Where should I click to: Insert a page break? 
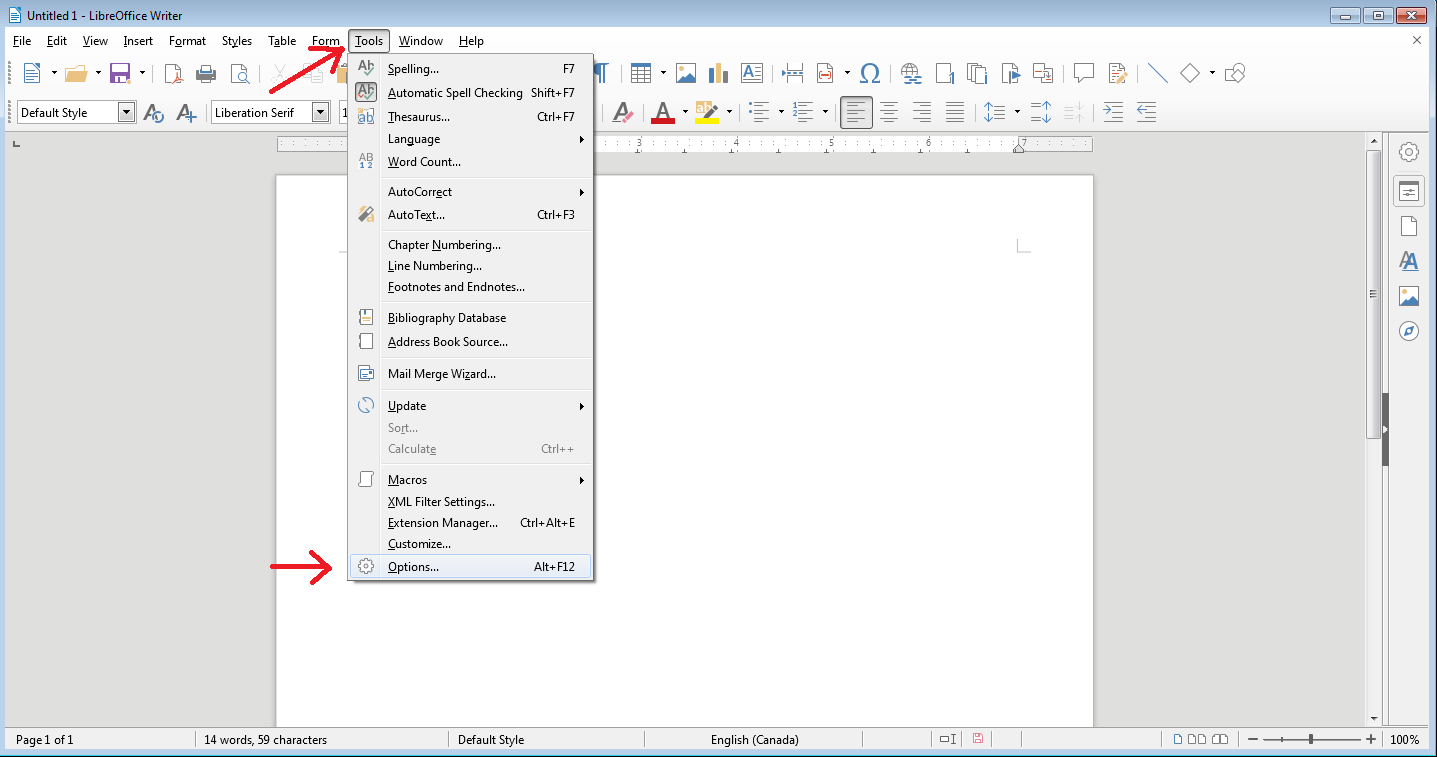[x=793, y=73]
